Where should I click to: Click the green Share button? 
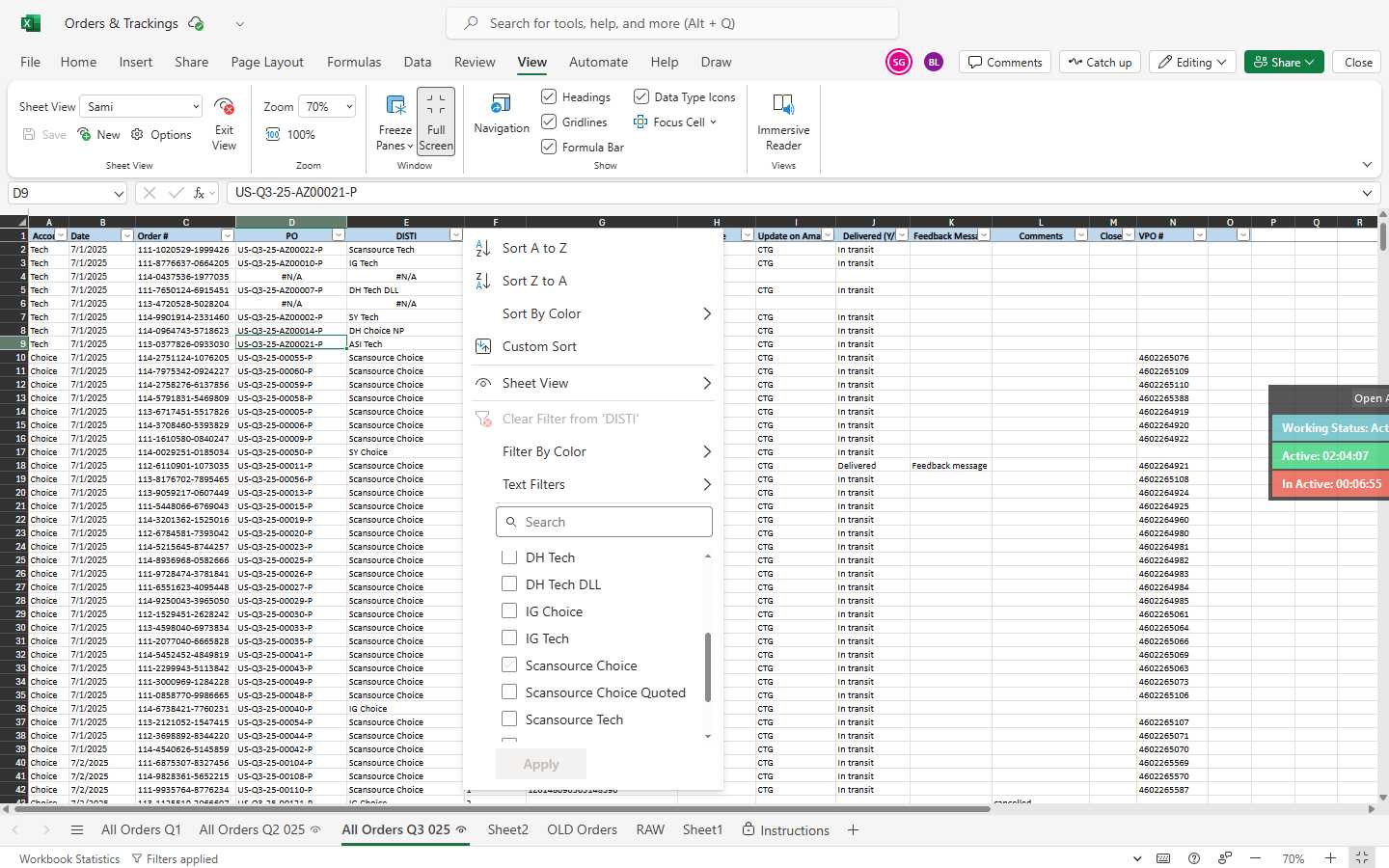[1284, 62]
